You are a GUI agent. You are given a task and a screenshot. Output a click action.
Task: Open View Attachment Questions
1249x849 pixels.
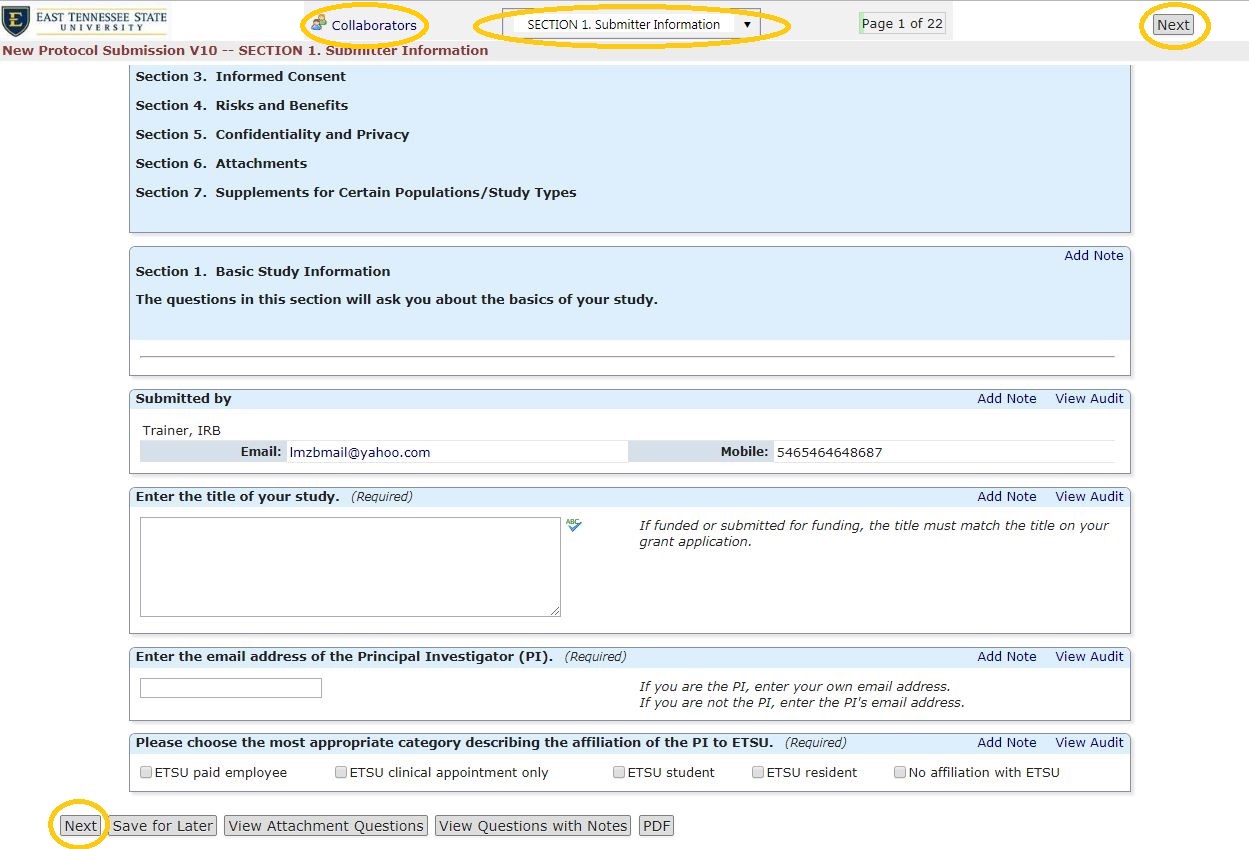pos(326,826)
